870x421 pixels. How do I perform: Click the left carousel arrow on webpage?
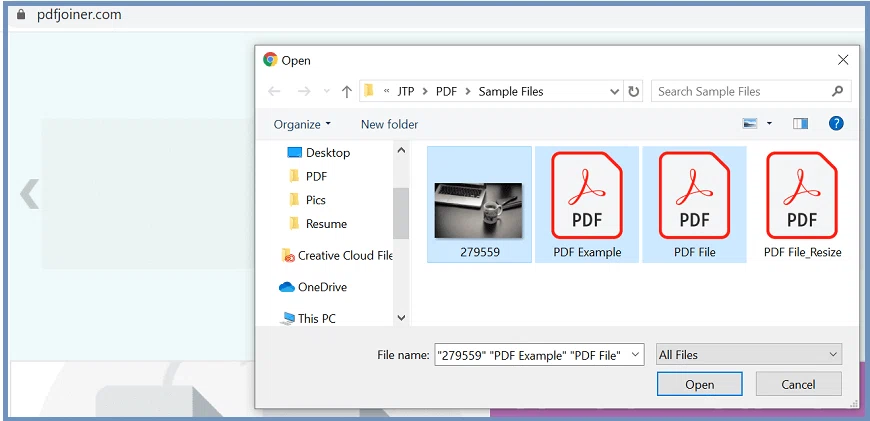point(29,194)
